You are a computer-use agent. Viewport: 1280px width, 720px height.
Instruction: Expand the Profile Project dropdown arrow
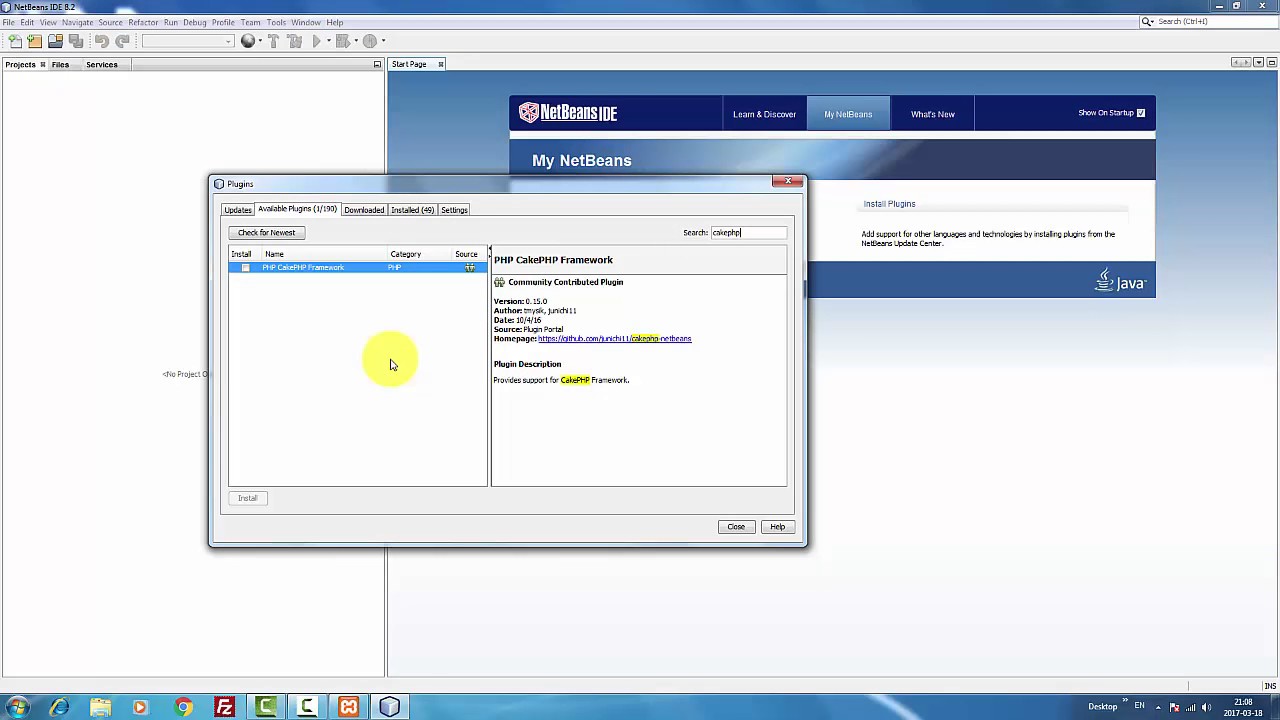tap(382, 41)
